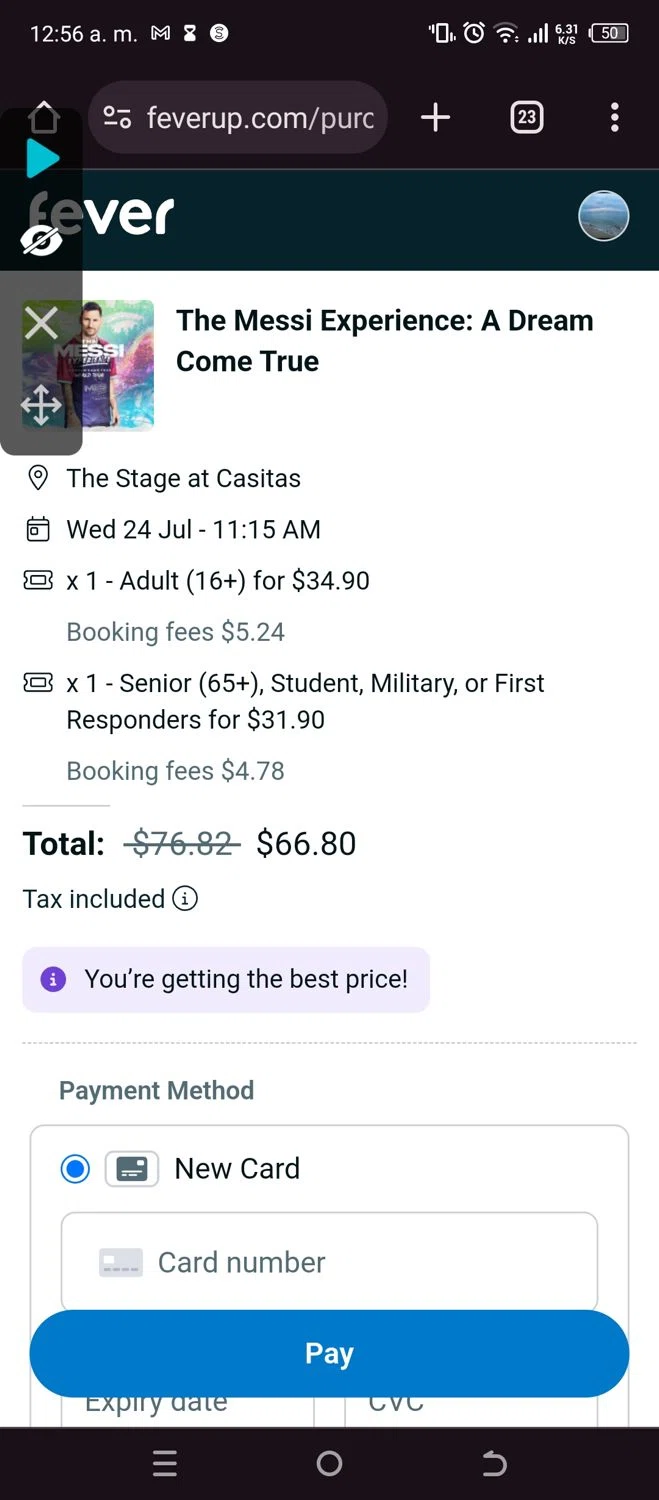This screenshot has width=659, height=1500.
Task: Tap the purple best price info icon
Action: (x=53, y=979)
